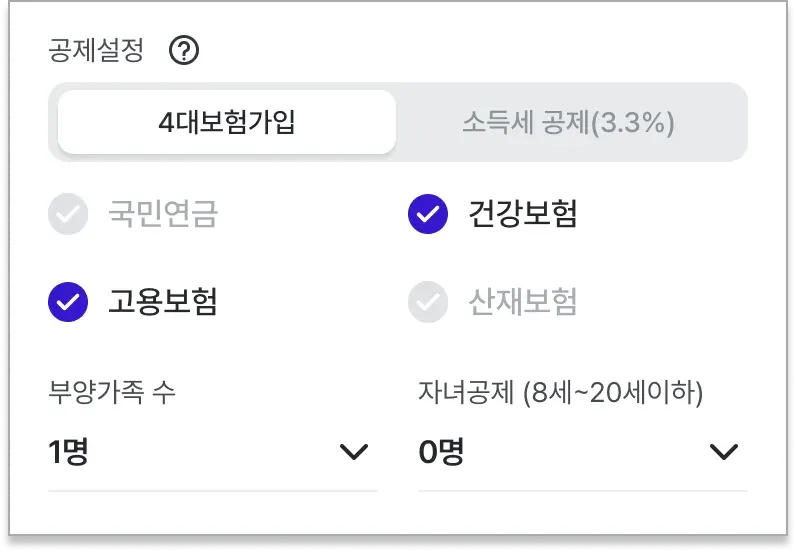Screen dimensions: 796x552
Task: Enable the 국민연금 check circle
Action: pyautogui.click(x=68, y=214)
